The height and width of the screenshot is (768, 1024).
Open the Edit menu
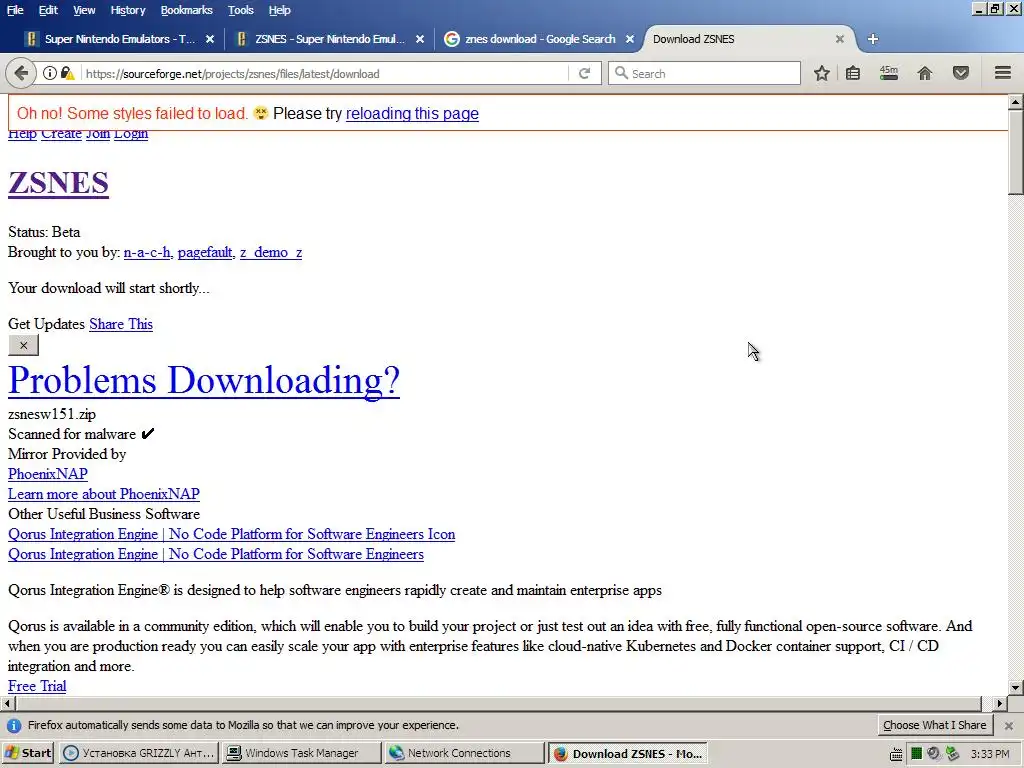click(x=48, y=10)
